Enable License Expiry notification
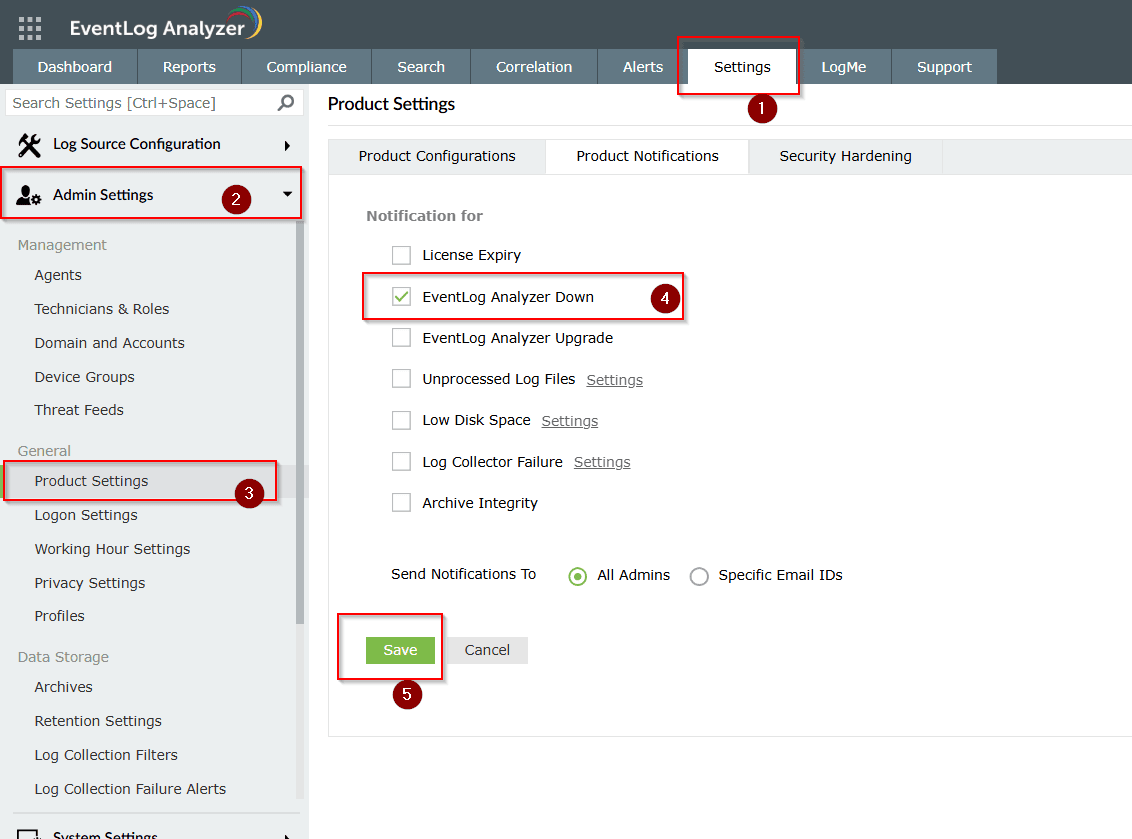The width and height of the screenshot is (1132, 839). 401,255
